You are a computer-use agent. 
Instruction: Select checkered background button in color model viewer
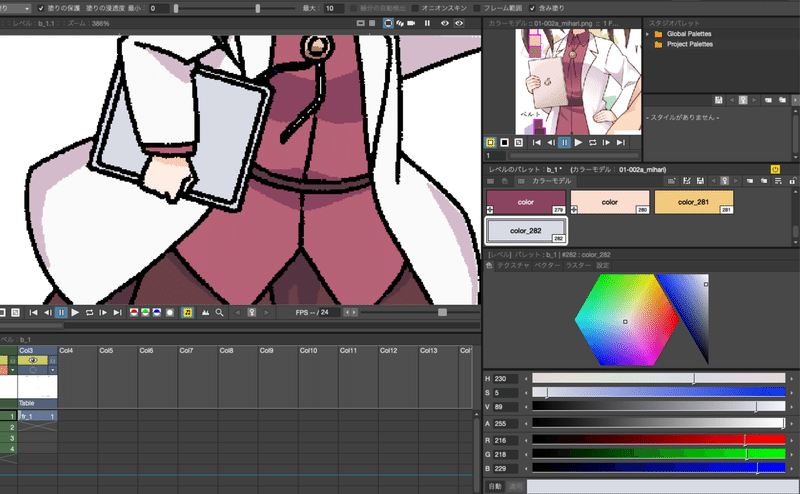click(x=518, y=142)
